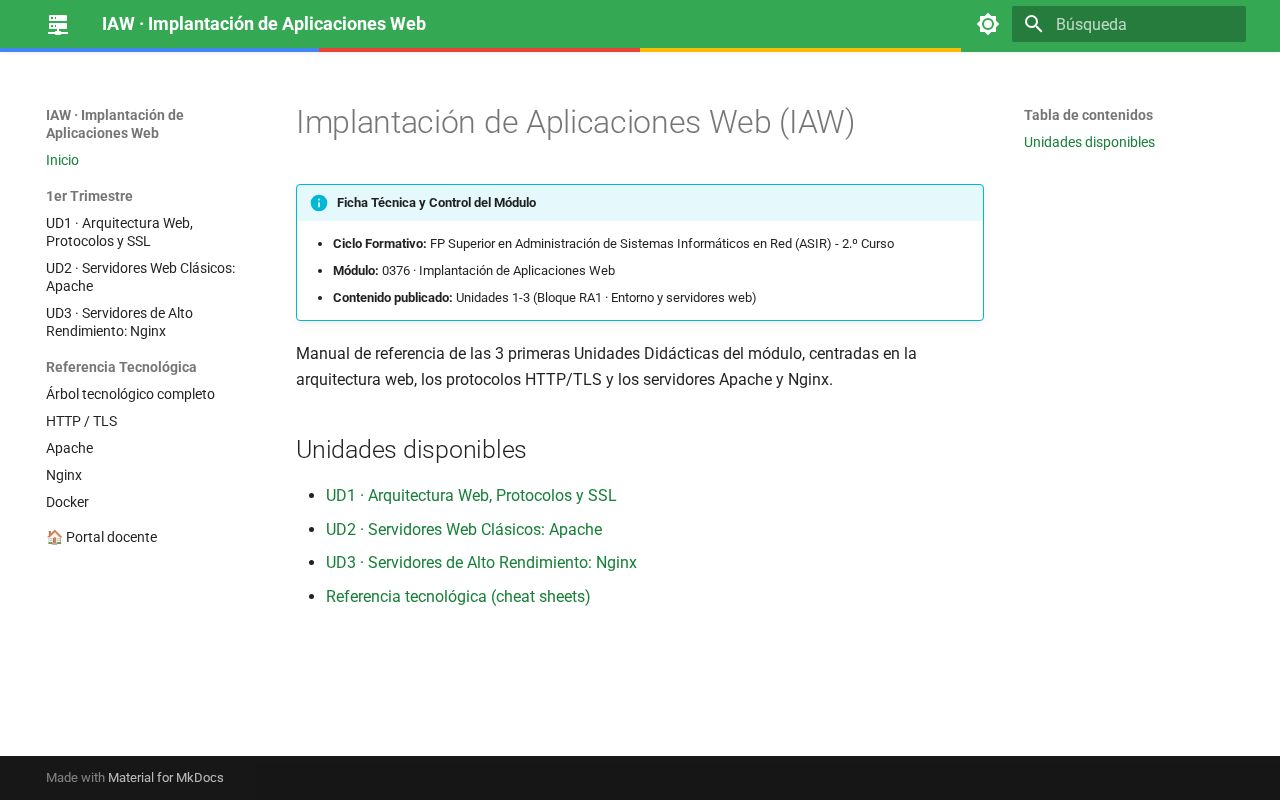Focus the Búsqueda search field
This screenshot has width=1280, height=800.
(x=1129, y=24)
